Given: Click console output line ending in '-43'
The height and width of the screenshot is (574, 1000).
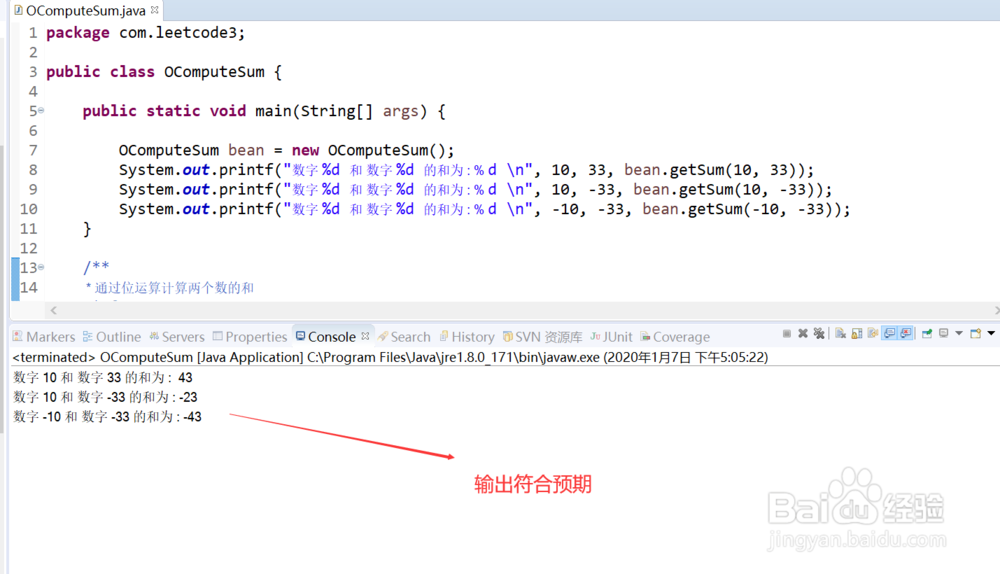Looking at the screenshot, I should tap(107, 417).
